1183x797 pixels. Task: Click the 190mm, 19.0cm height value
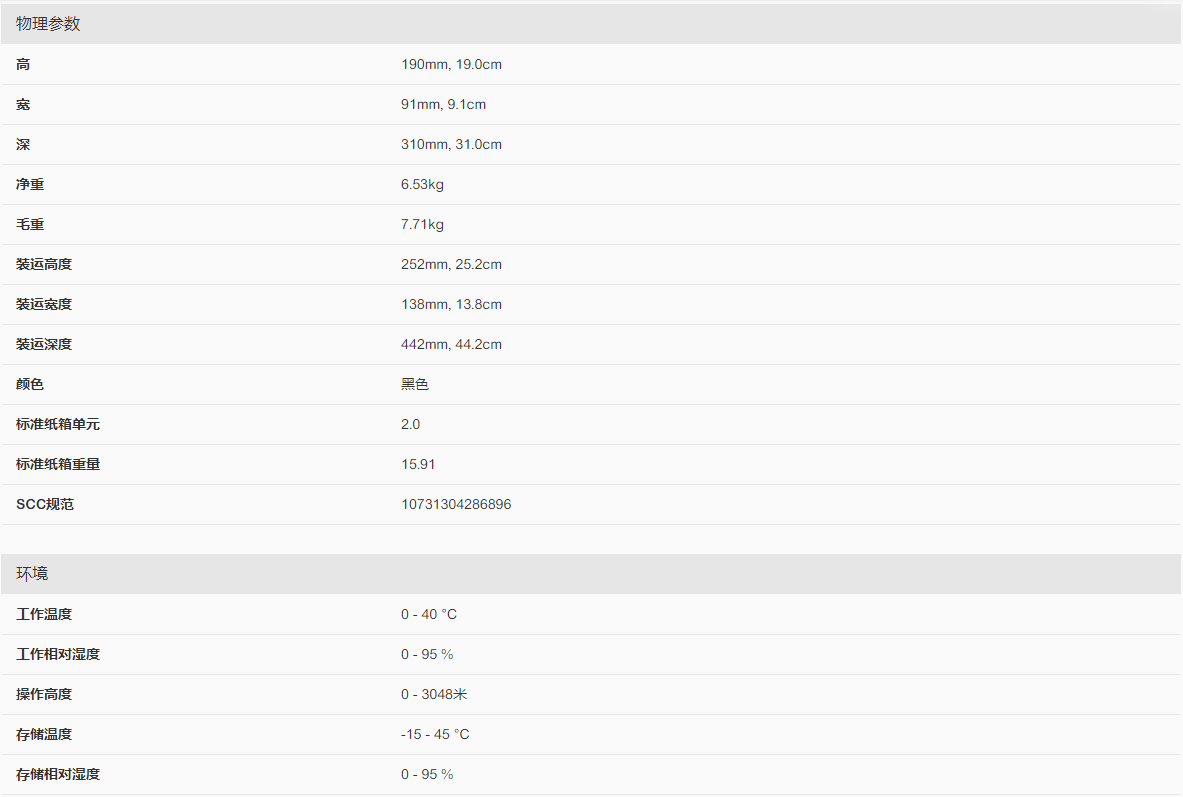[x=451, y=65]
